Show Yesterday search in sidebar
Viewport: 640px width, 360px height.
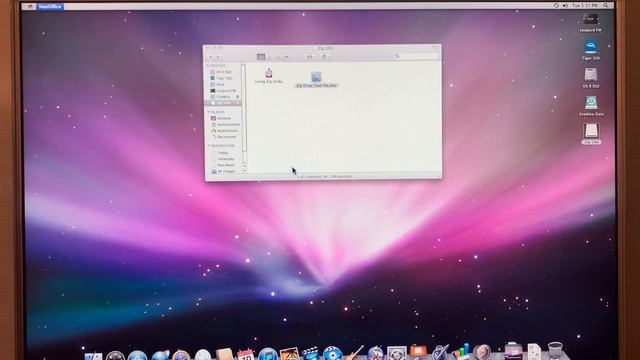[224, 159]
